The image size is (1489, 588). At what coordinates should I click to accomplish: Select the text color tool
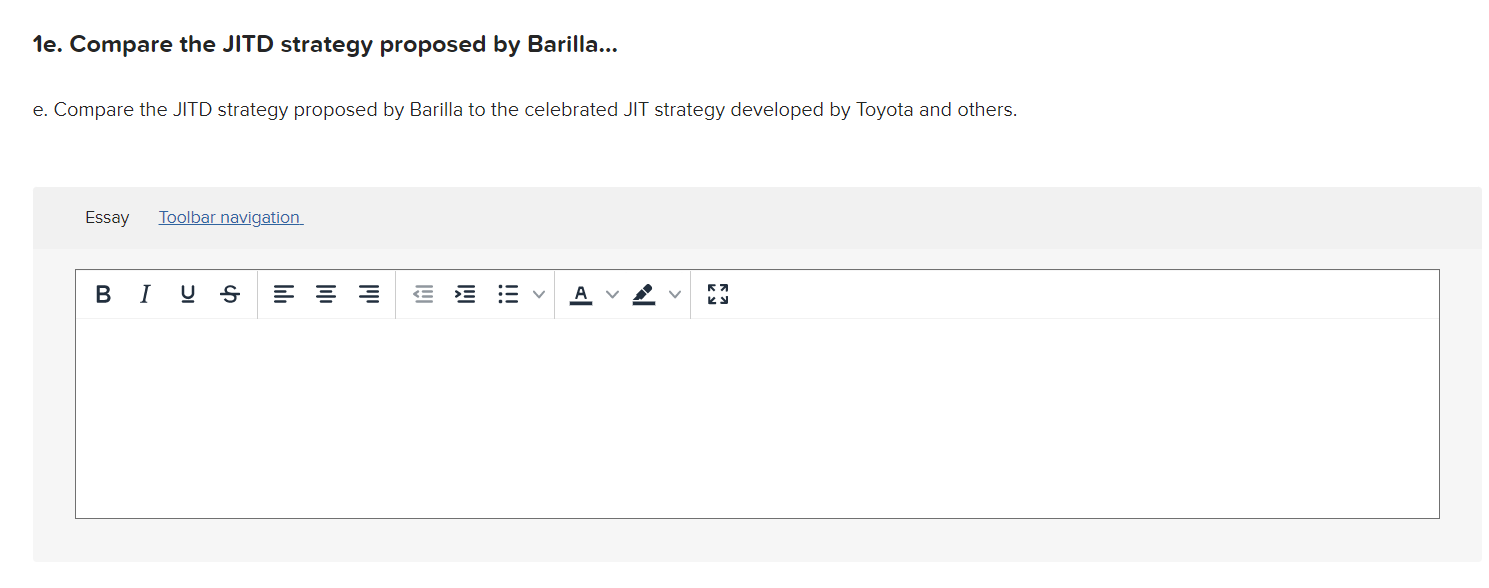coord(581,294)
